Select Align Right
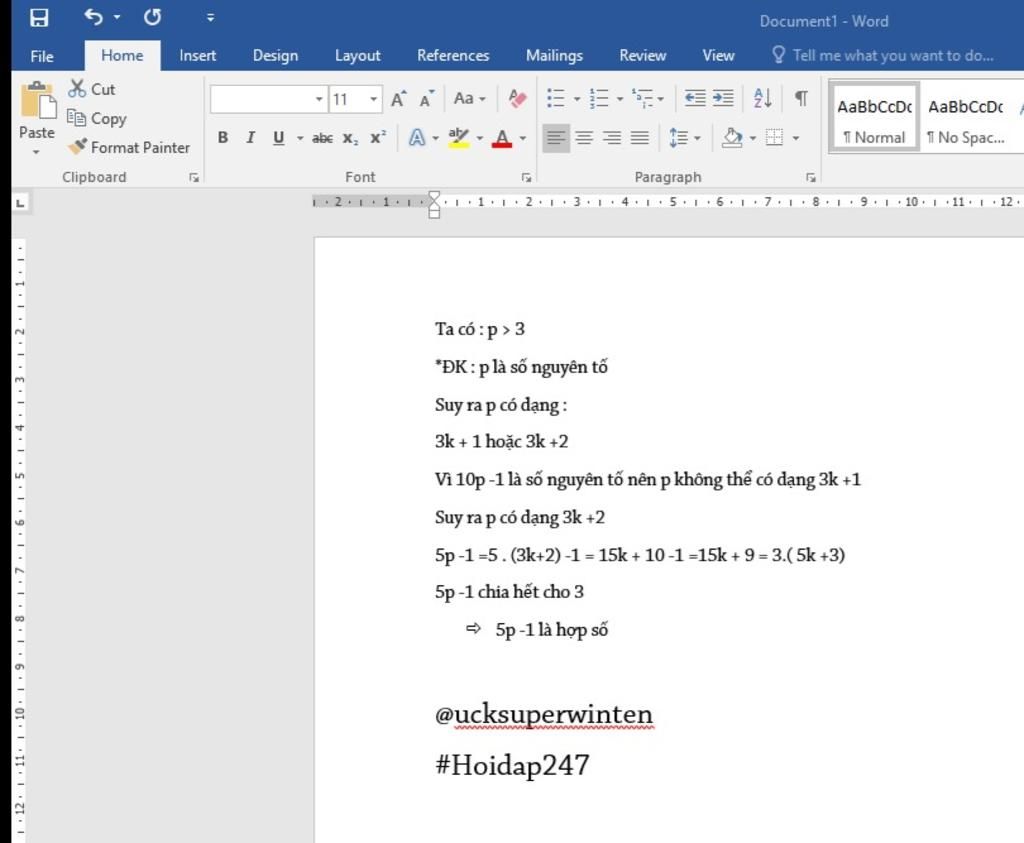The width and height of the screenshot is (1024, 843). point(612,138)
